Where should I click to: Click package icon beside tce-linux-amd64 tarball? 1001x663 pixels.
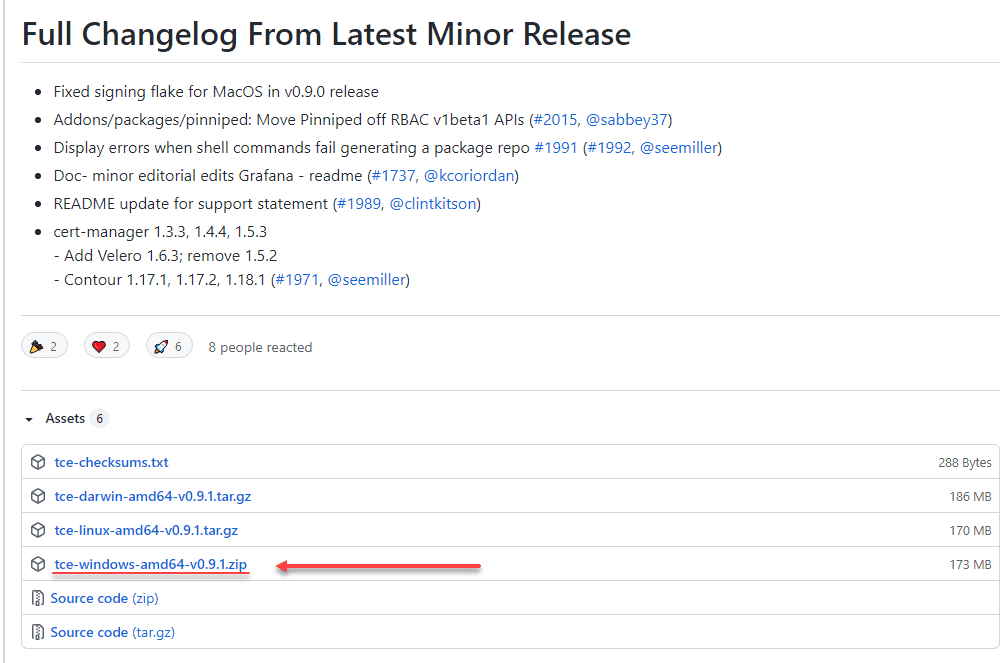point(38,530)
